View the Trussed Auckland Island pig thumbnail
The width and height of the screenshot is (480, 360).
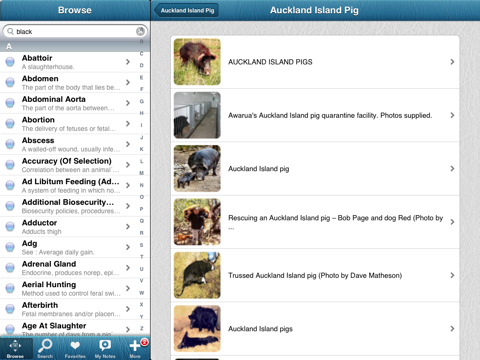[x=197, y=275]
